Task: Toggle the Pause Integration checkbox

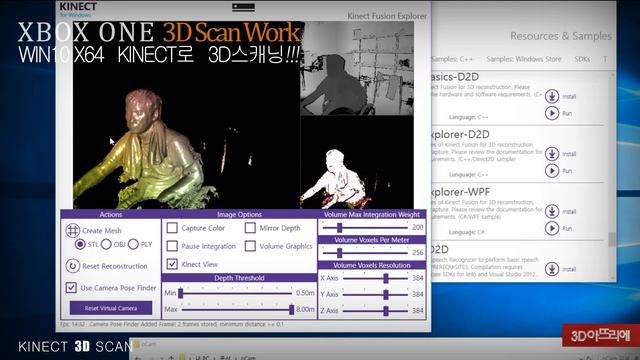Action: (172, 246)
